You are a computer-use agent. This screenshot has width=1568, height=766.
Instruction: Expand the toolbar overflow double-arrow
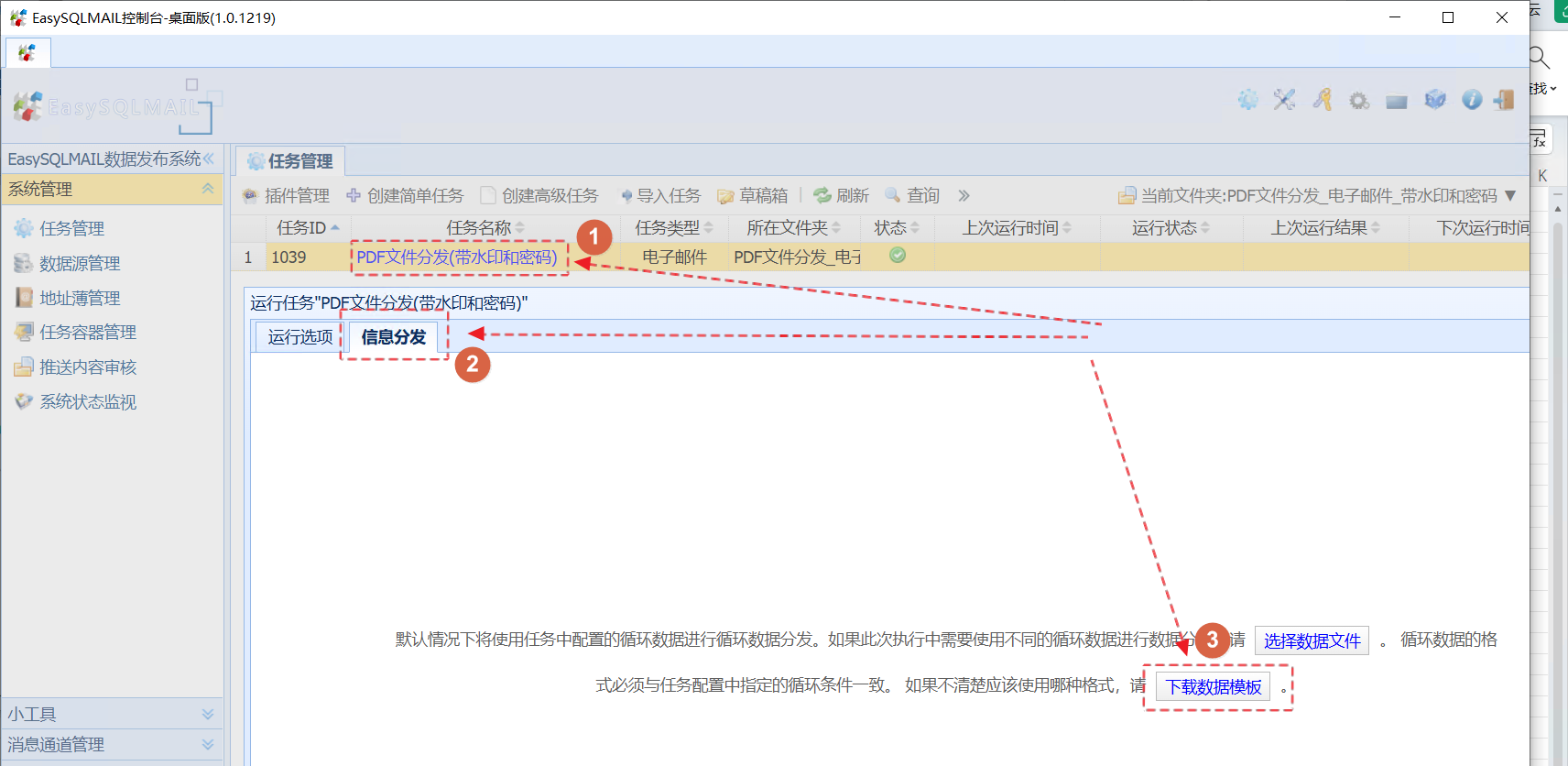coord(964,195)
